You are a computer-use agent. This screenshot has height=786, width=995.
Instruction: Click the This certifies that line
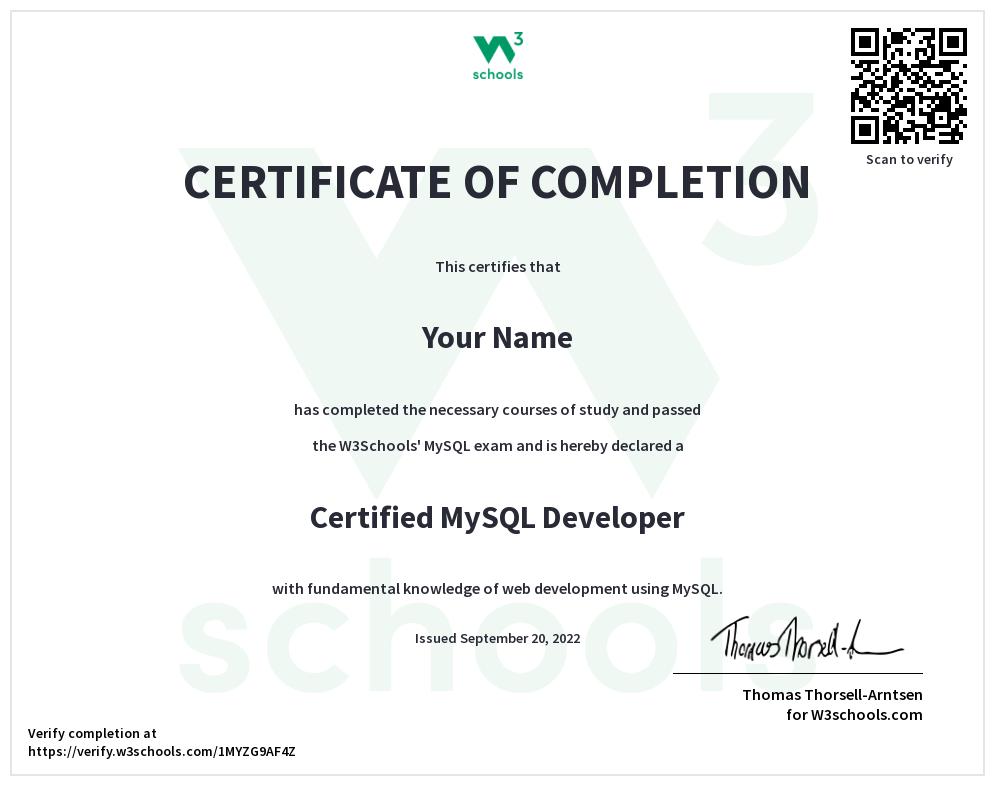tap(497, 267)
